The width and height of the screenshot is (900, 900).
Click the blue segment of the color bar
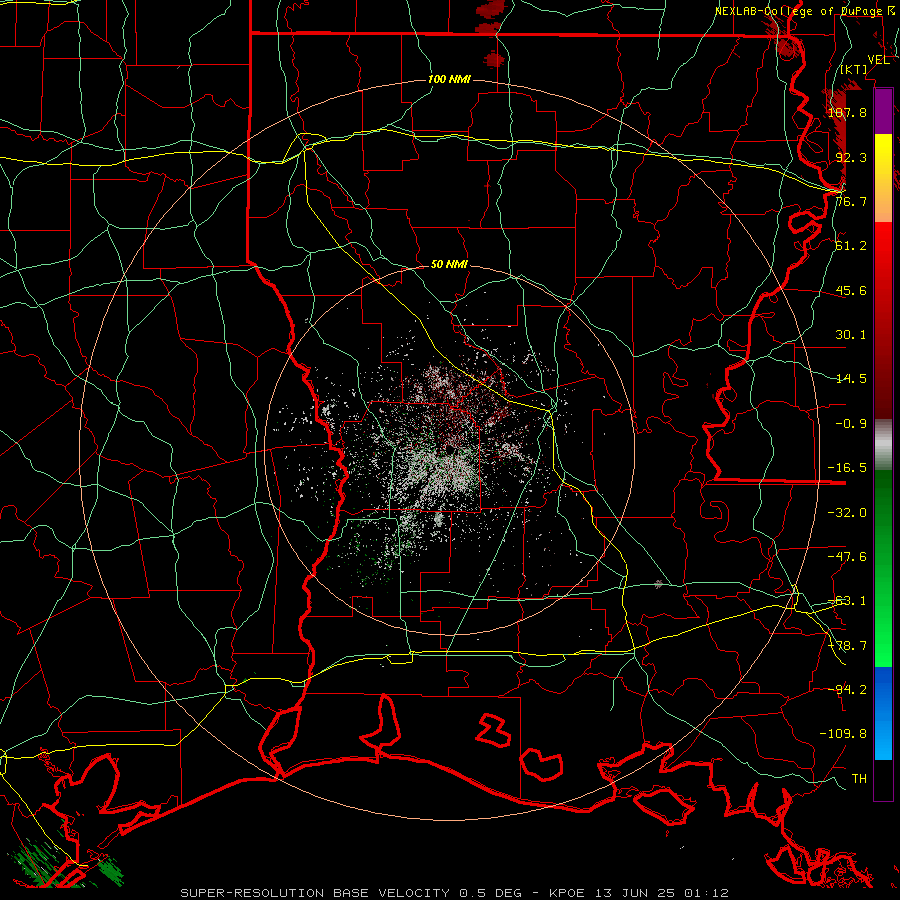(883, 713)
